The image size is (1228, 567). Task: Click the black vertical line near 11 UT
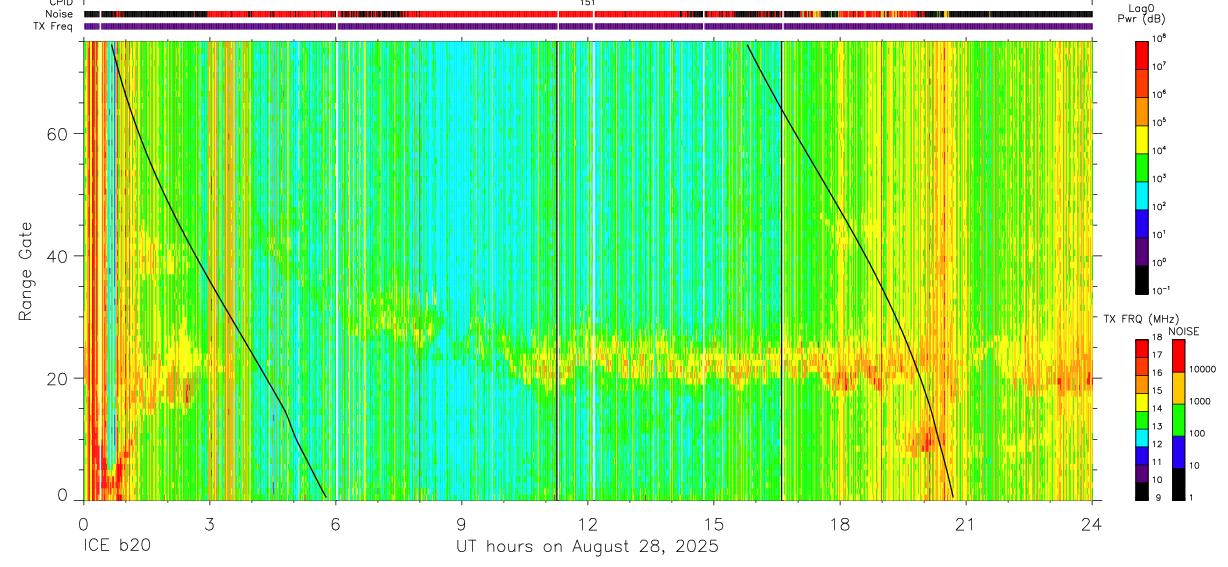pos(557,270)
